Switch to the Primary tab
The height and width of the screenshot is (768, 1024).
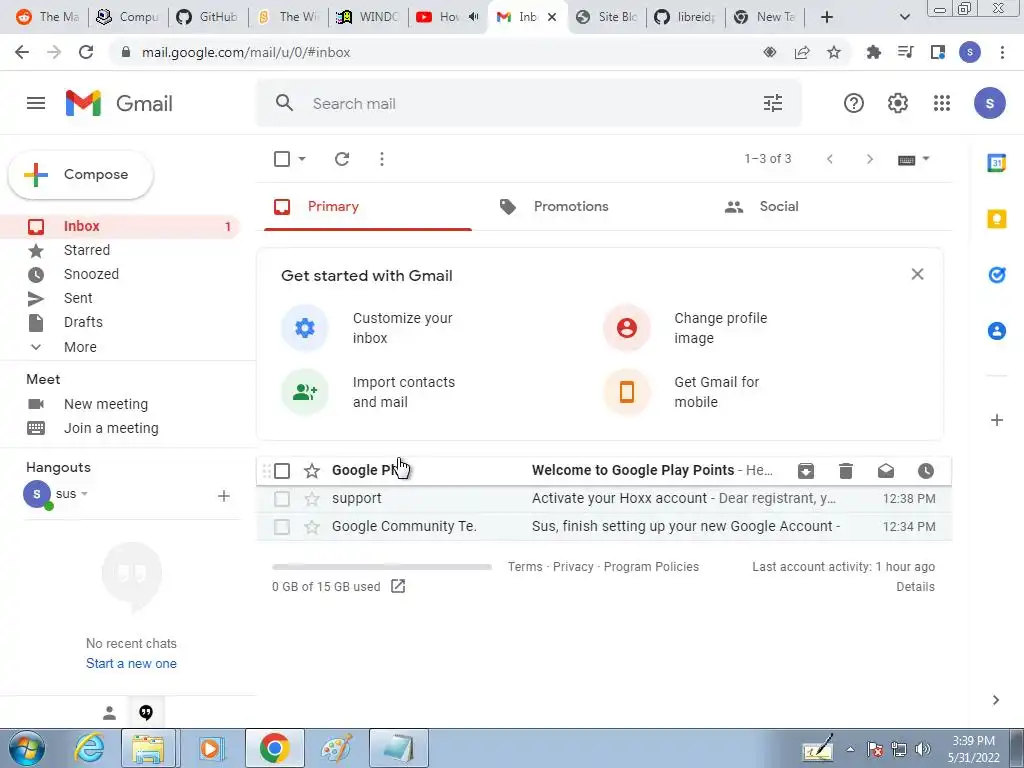[368, 206]
